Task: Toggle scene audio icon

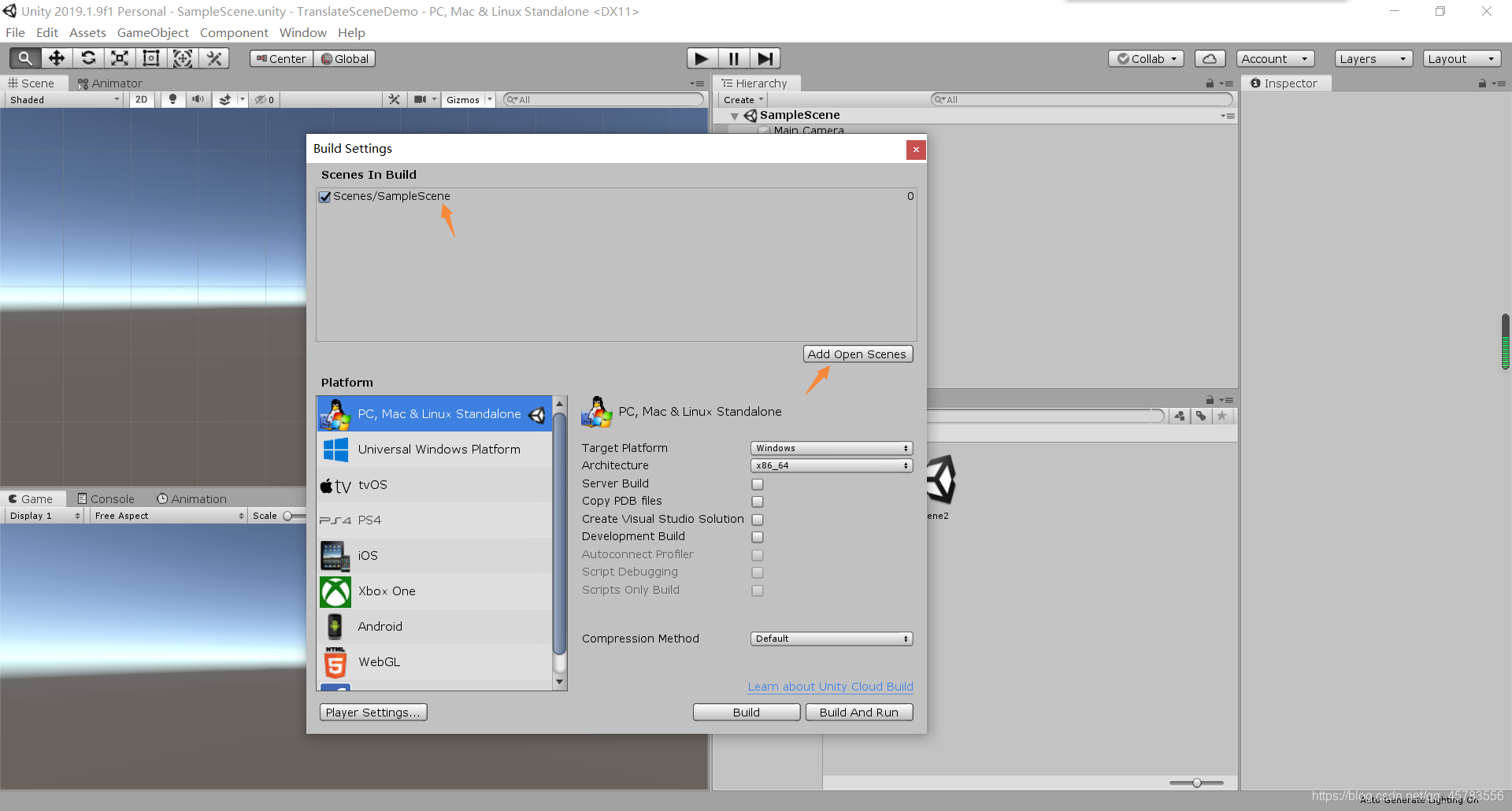Action: (x=198, y=100)
